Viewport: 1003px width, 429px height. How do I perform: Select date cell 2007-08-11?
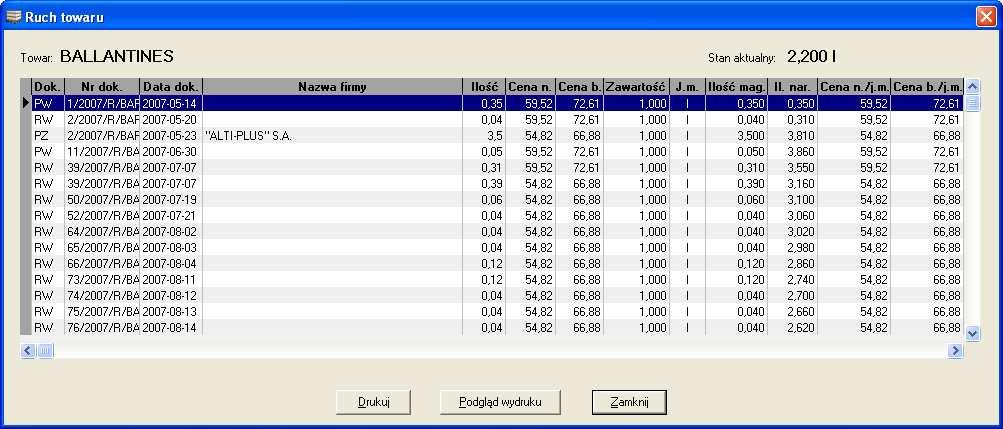(171, 279)
